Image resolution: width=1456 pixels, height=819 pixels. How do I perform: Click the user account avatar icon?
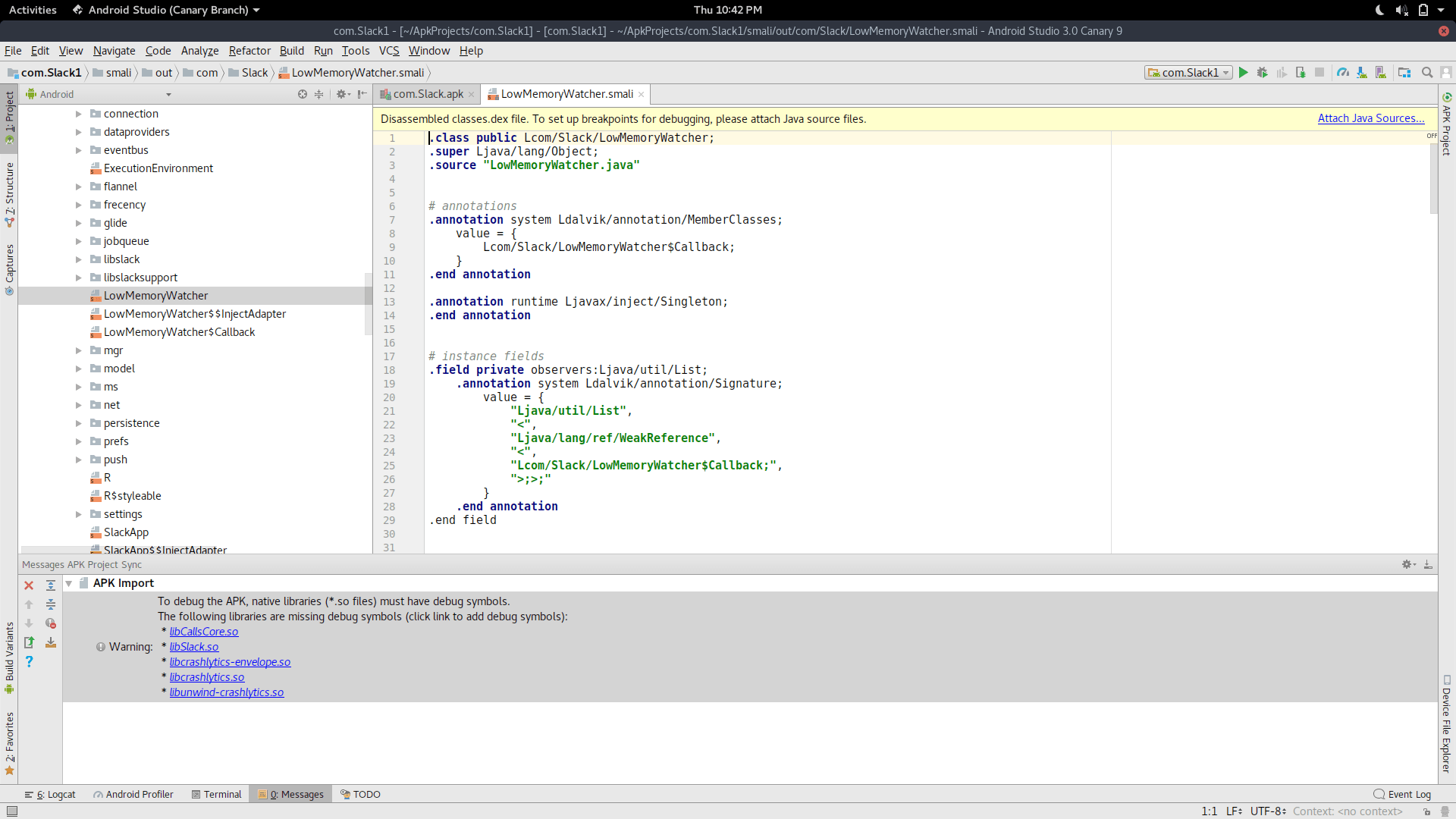point(1446,73)
